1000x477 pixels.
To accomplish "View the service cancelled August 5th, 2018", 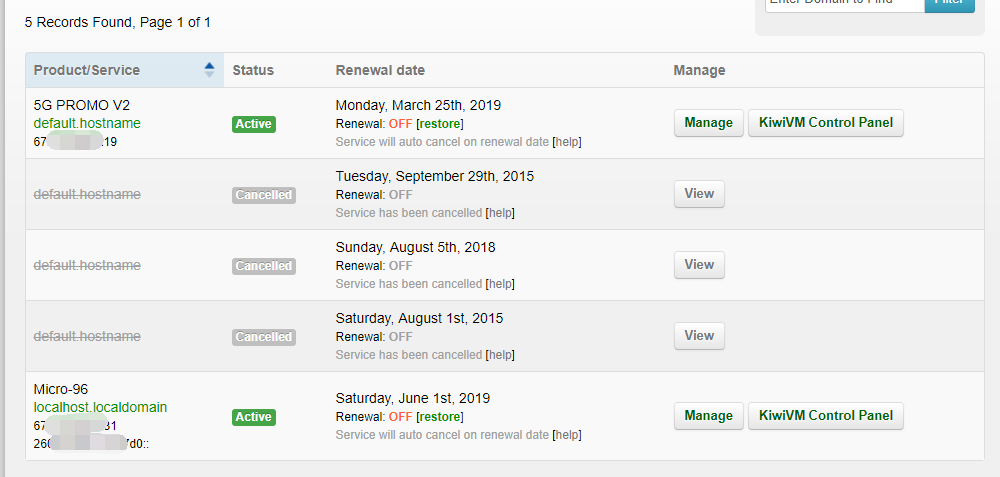I will 699,265.
